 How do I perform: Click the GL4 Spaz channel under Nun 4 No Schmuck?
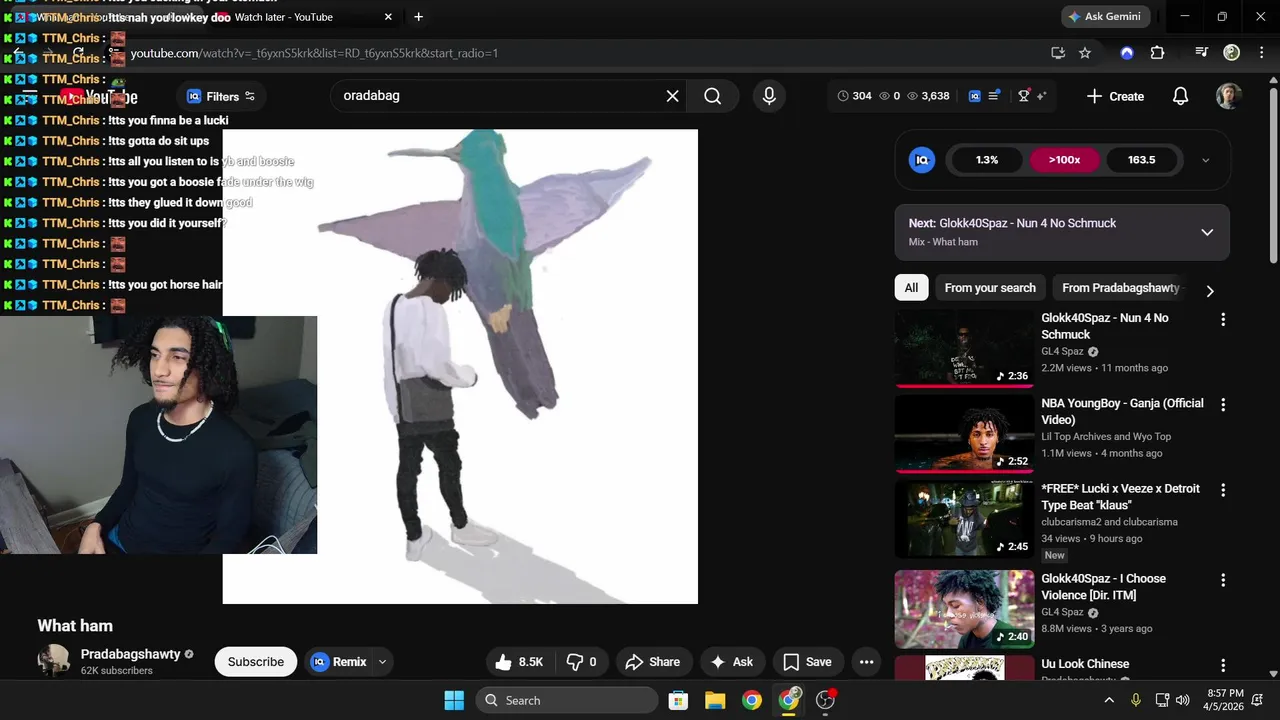tap(1062, 352)
